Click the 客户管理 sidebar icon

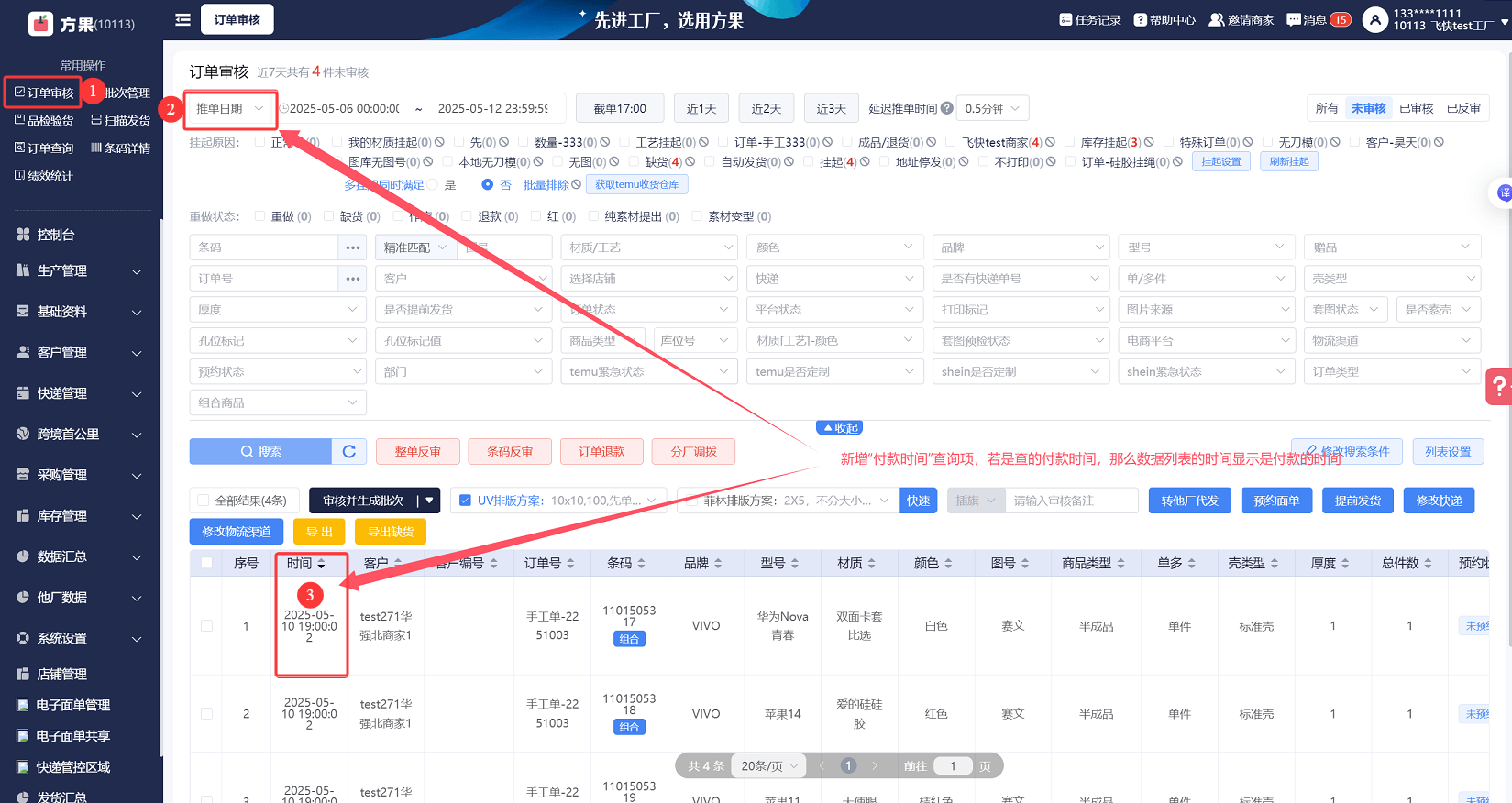pyautogui.click(x=23, y=352)
